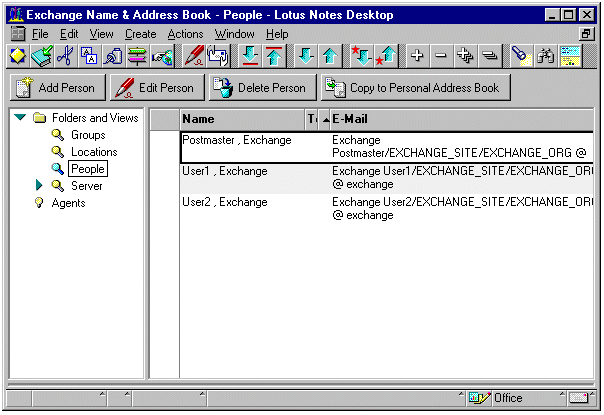Click the scissors Cut SmartIcon
604x415 pixels.
(65, 56)
